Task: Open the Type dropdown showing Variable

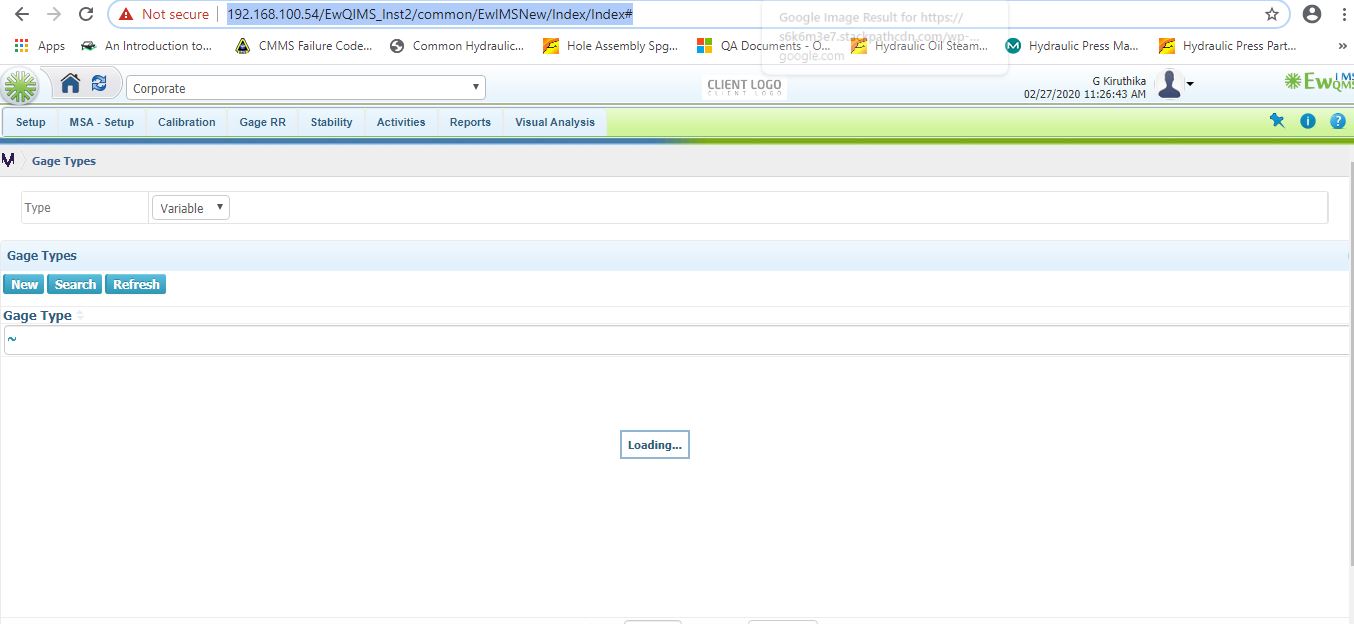Action: coord(191,208)
